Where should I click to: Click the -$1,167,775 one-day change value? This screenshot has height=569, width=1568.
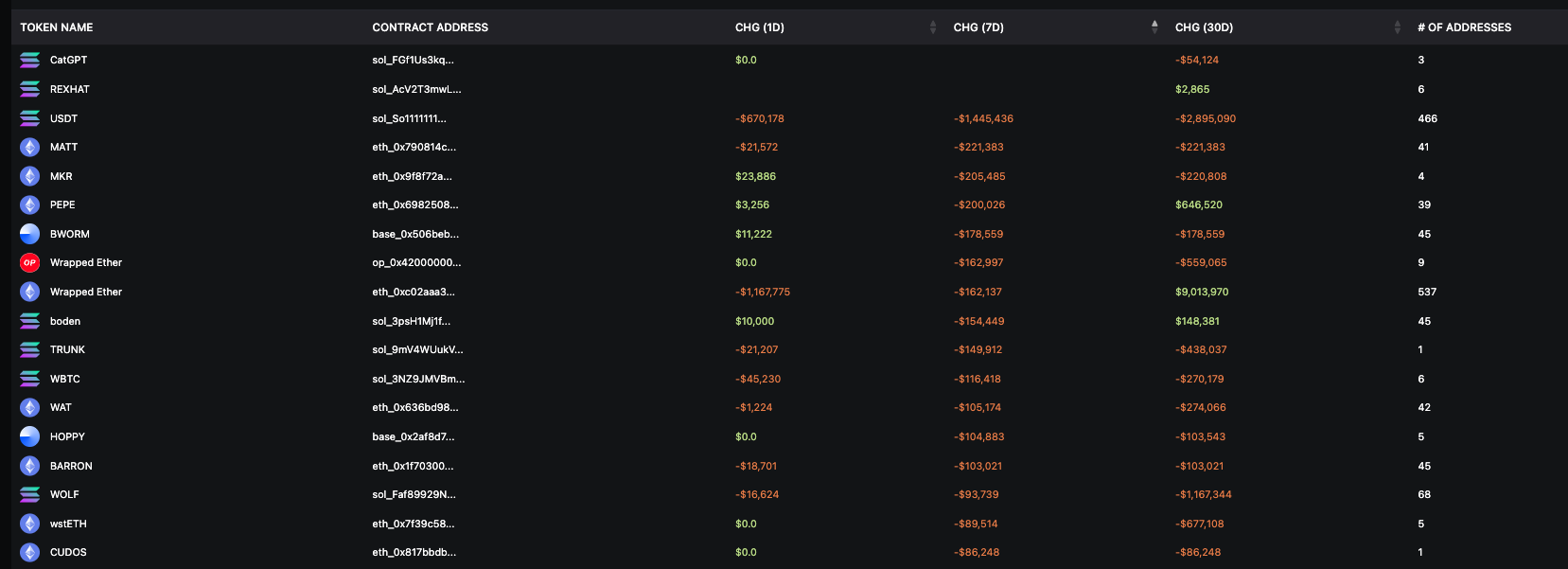point(763,292)
